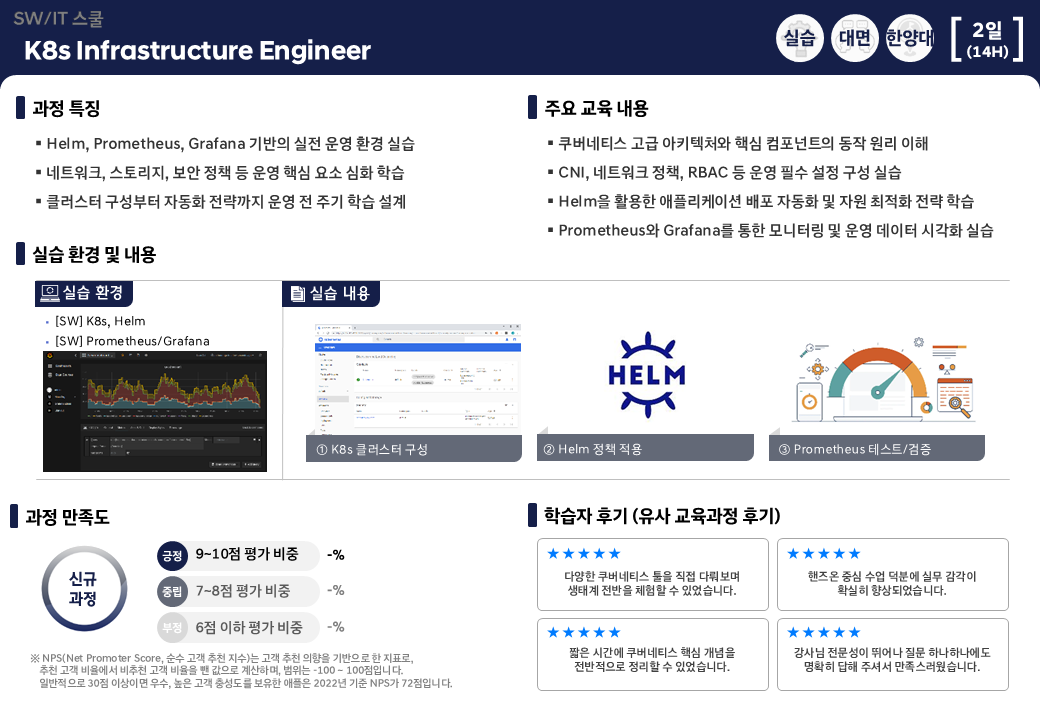Click the stars on the 핸즈온 중심 수업 review

tap(823, 554)
